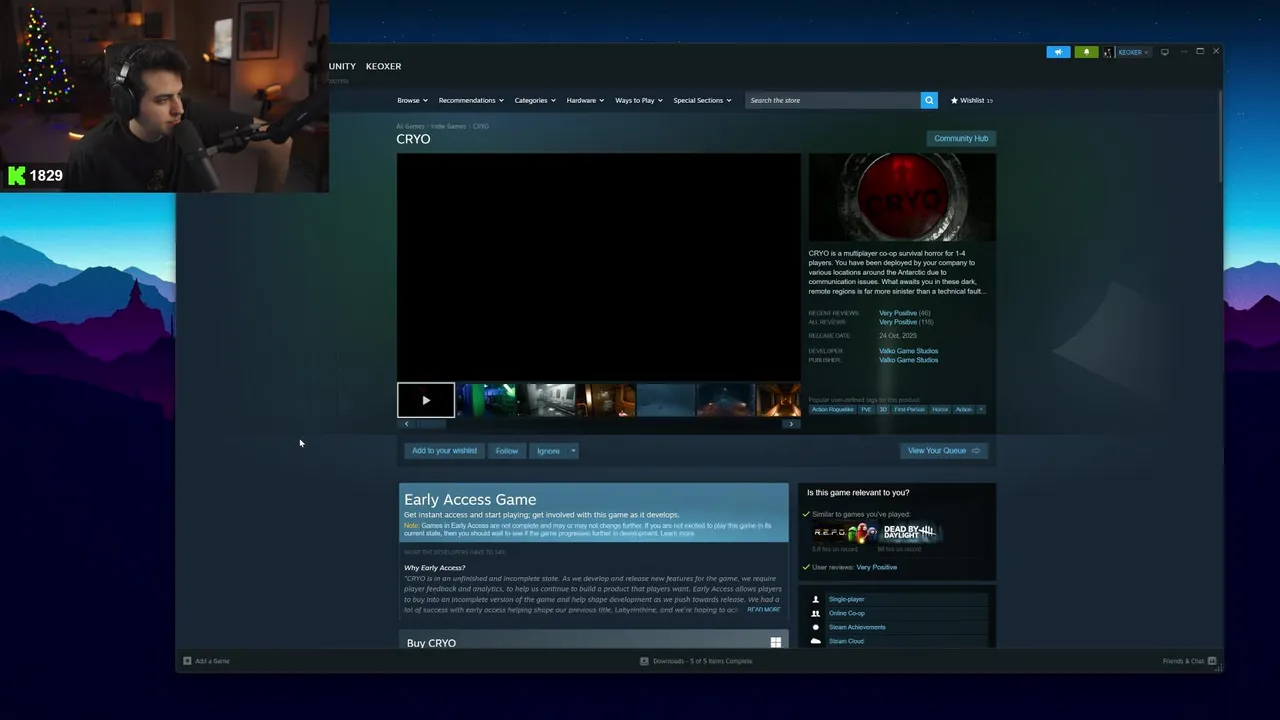The height and width of the screenshot is (720, 1280).
Task: Open the KEOXER account dropdown
Action: [x=1133, y=52]
